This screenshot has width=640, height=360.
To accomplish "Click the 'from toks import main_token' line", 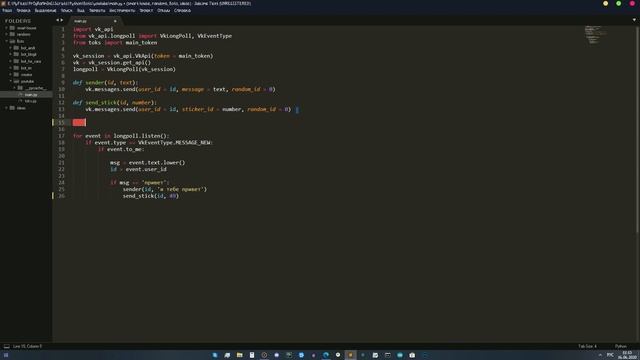I will point(115,42).
